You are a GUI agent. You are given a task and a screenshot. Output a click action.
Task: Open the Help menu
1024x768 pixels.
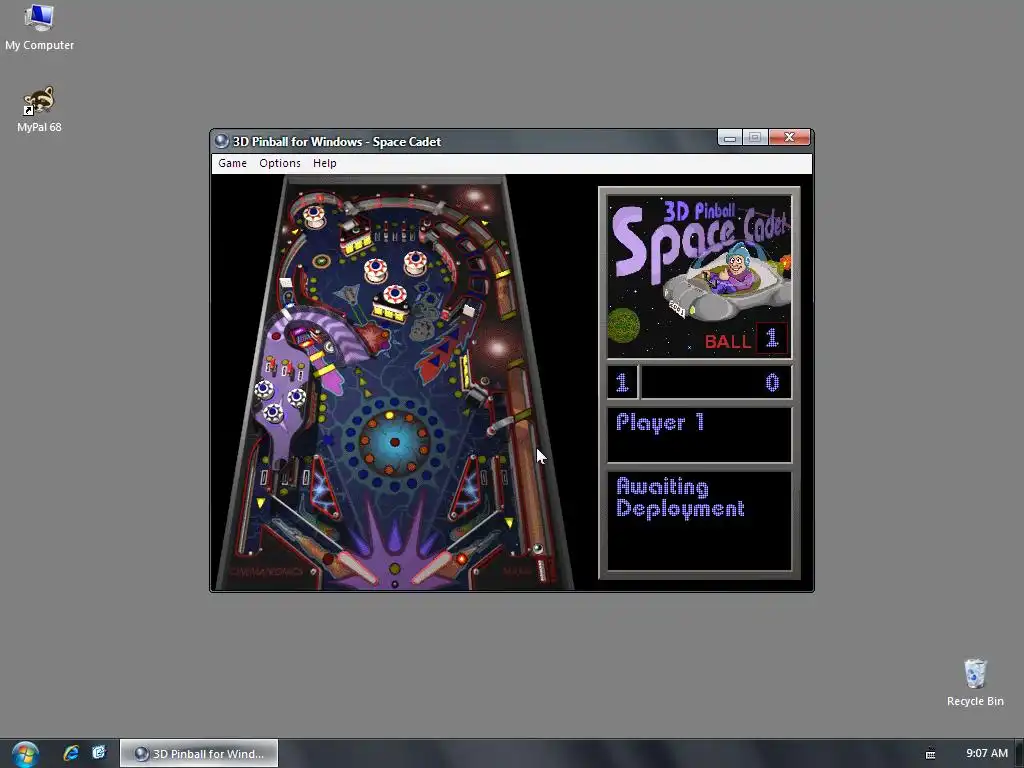pos(325,163)
